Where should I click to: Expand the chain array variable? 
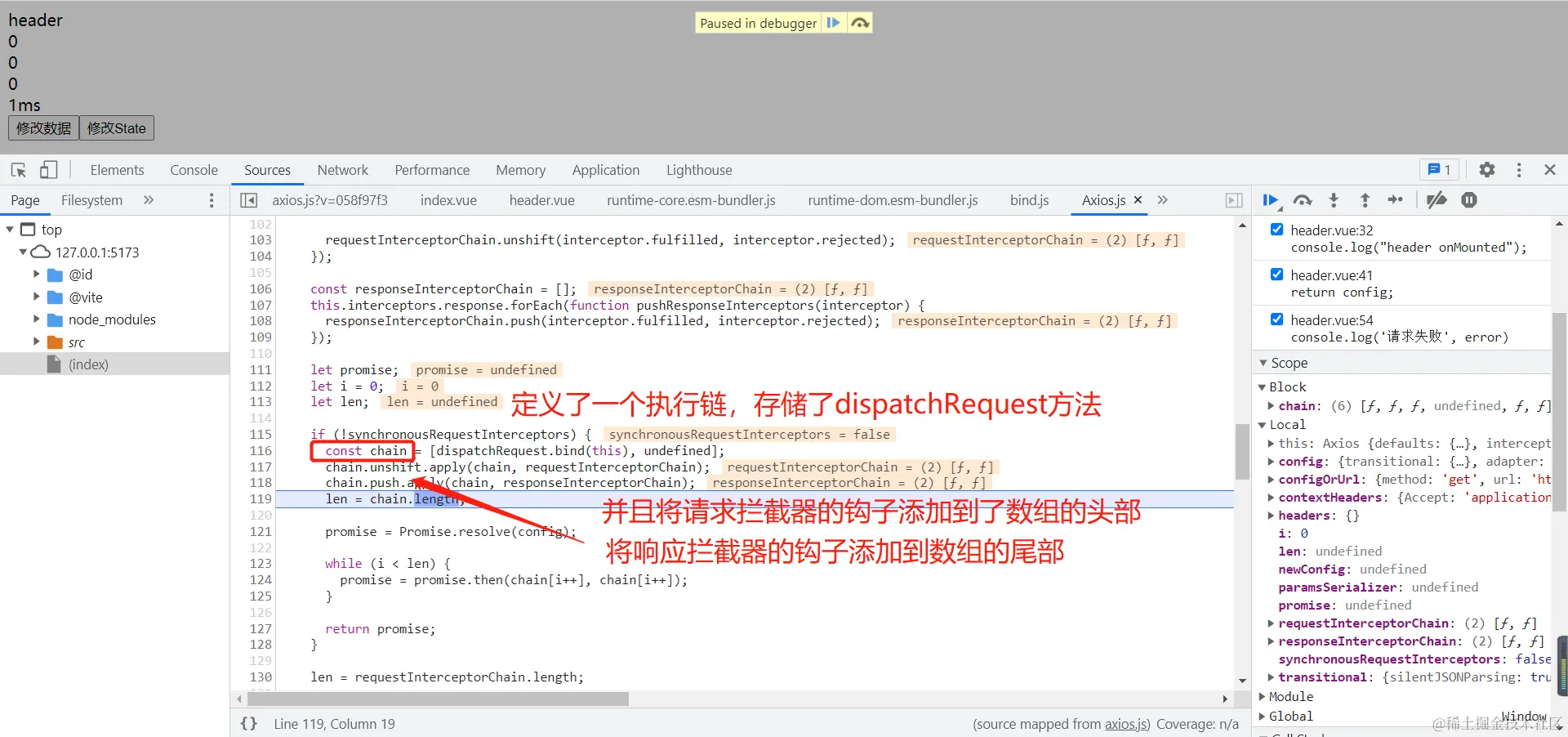pyautogui.click(x=1271, y=406)
